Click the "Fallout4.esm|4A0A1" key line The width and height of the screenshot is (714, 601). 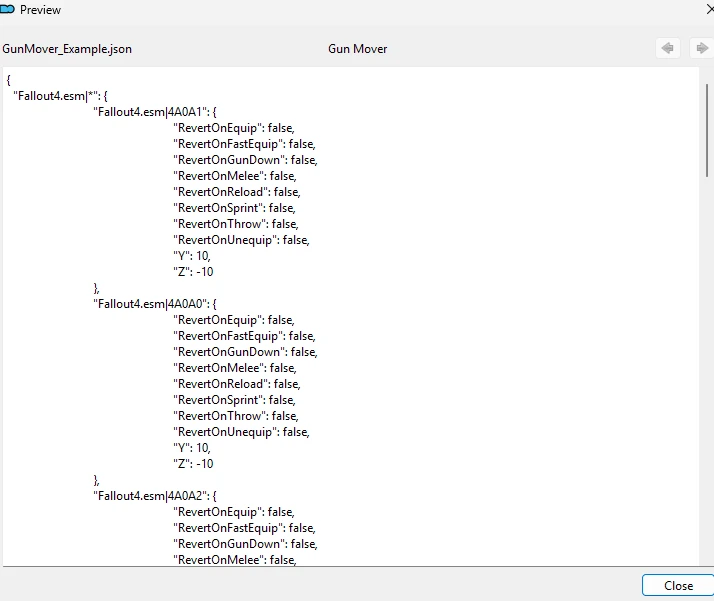pos(155,112)
